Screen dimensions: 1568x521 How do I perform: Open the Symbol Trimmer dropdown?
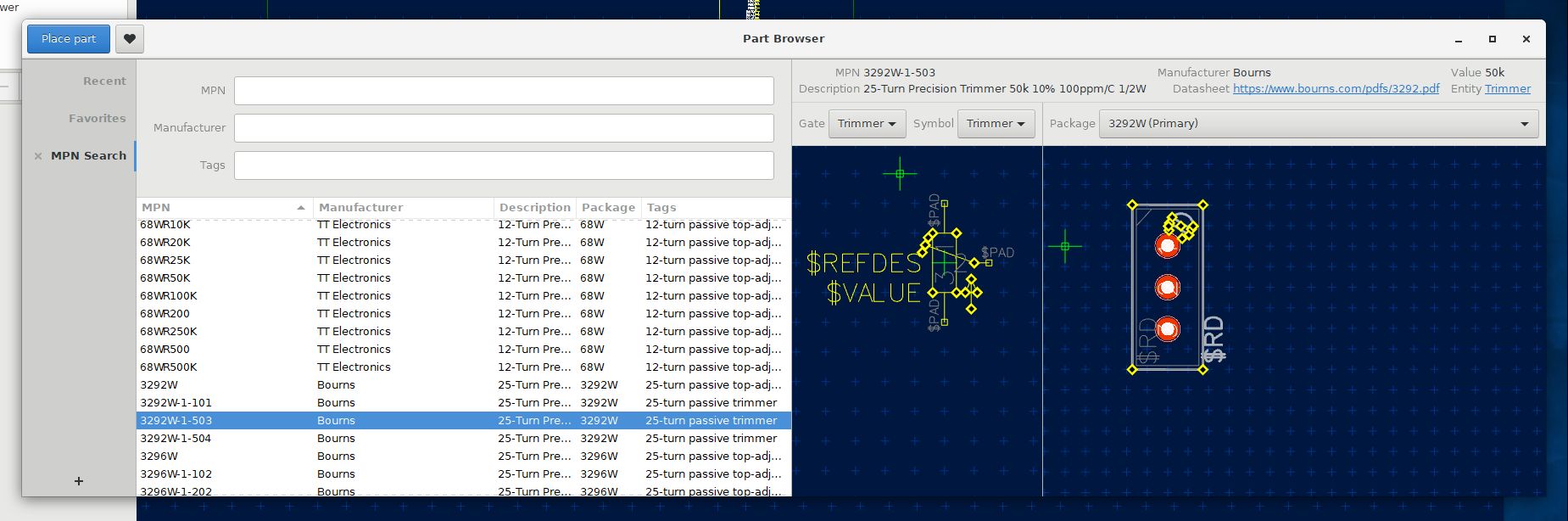996,124
